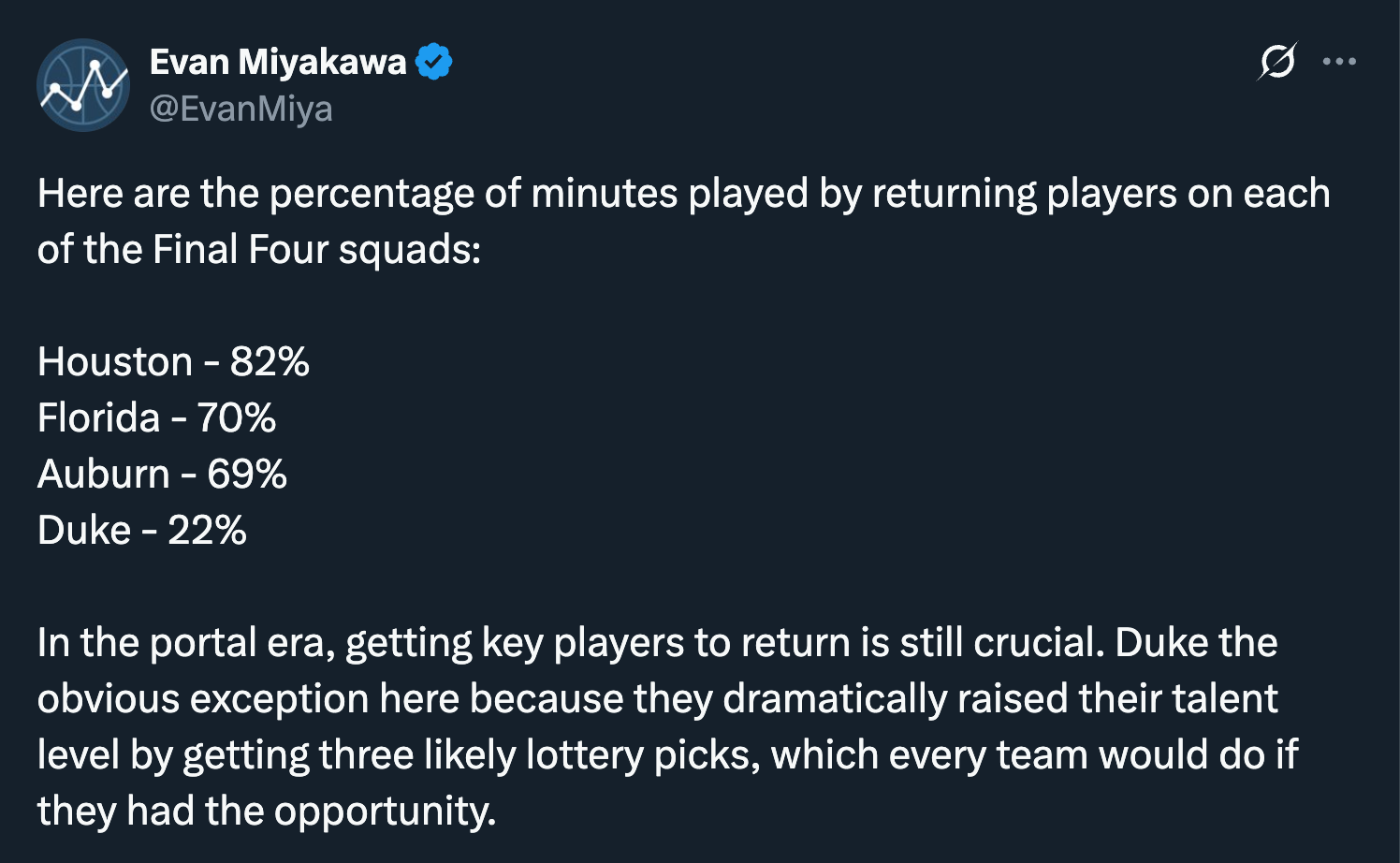Screen dimensions: 1400x863
Task: Click the "Houston - 82%" line
Action: pos(173,362)
